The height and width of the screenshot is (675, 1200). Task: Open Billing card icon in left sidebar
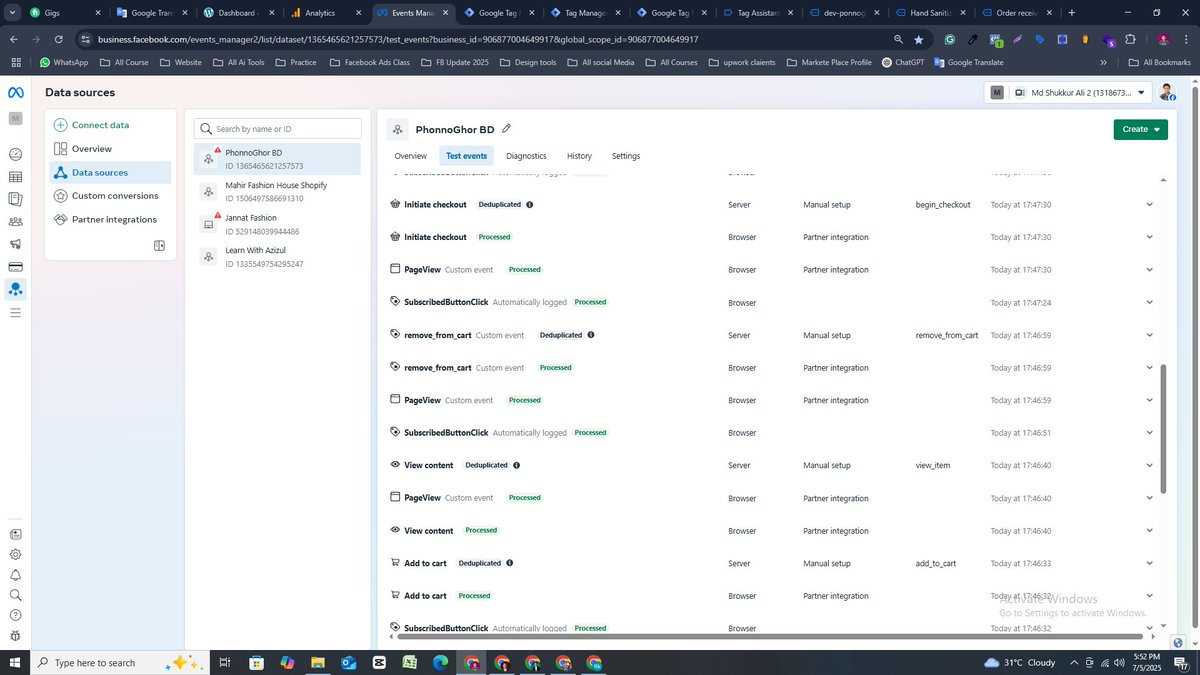pyautogui.click(x=15, y=267)
